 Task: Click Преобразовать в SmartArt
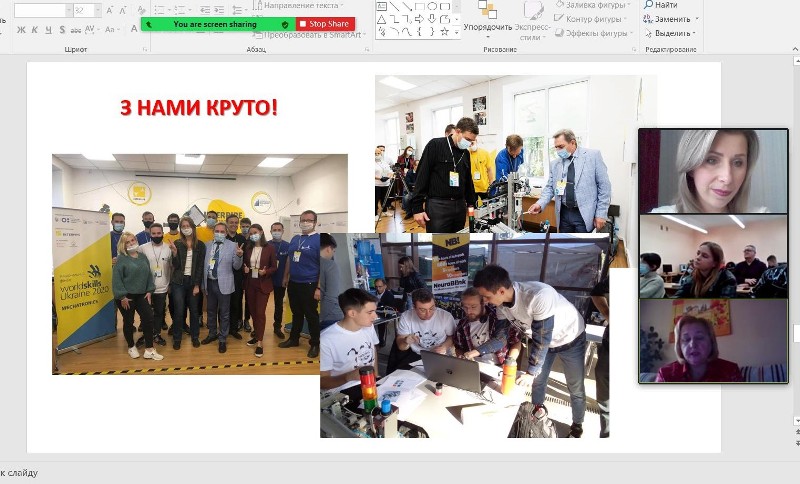pyautogui.click(x=309, y=35)
